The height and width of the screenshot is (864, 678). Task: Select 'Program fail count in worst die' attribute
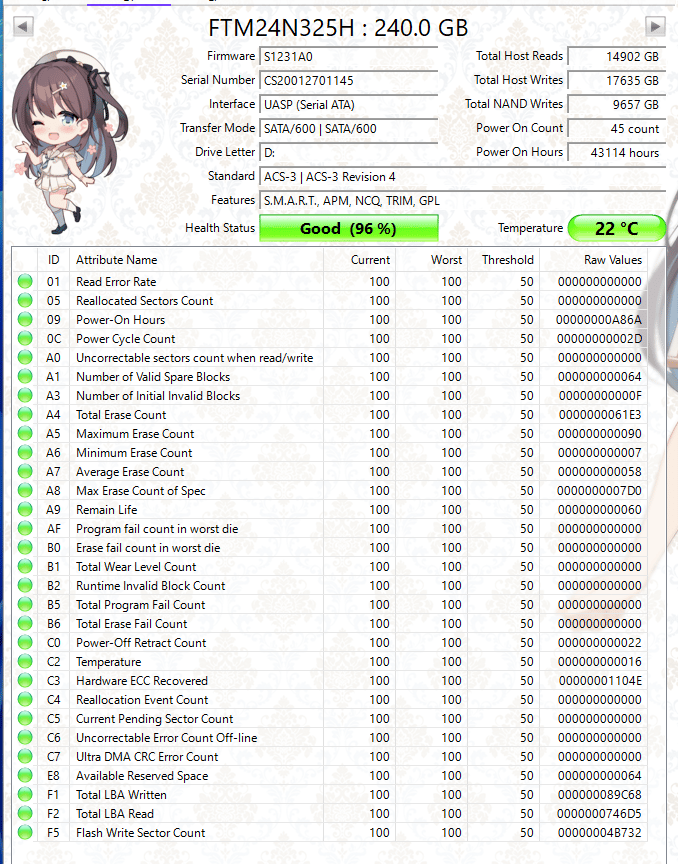click(157, 528)
